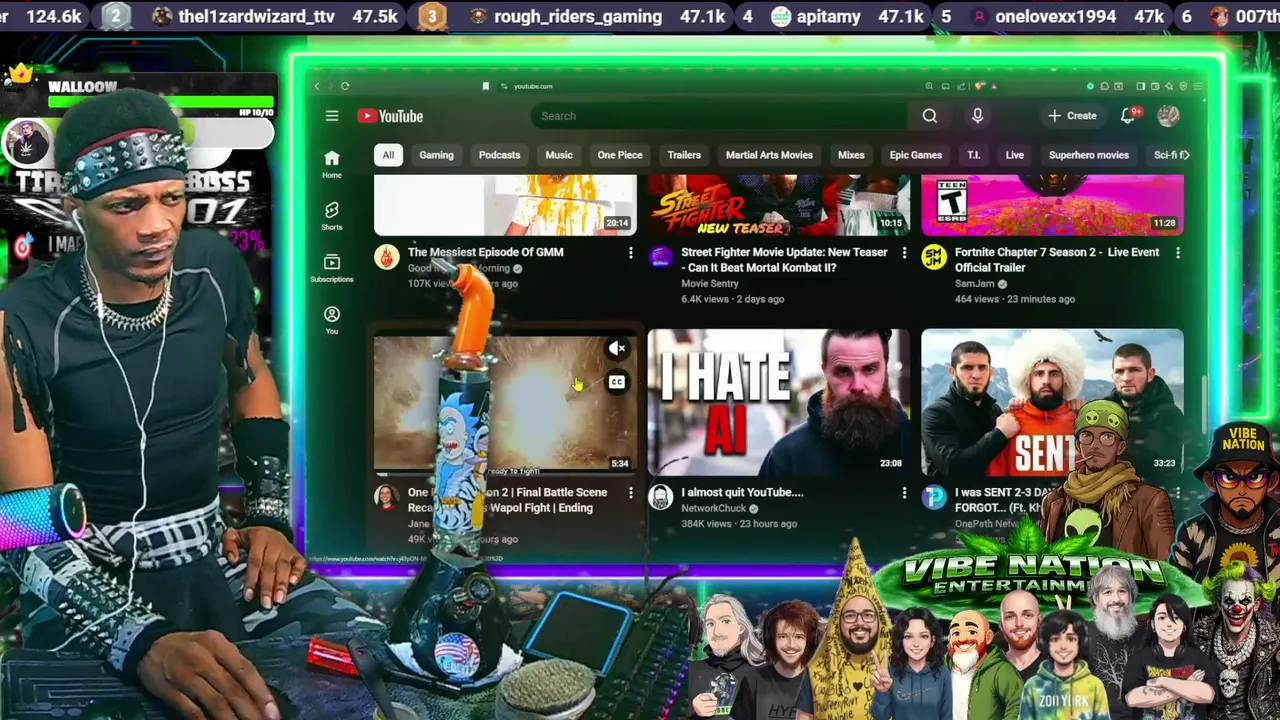
Task: Click '6.4K views • 2 days ago' text
Action: pos(733,299)
